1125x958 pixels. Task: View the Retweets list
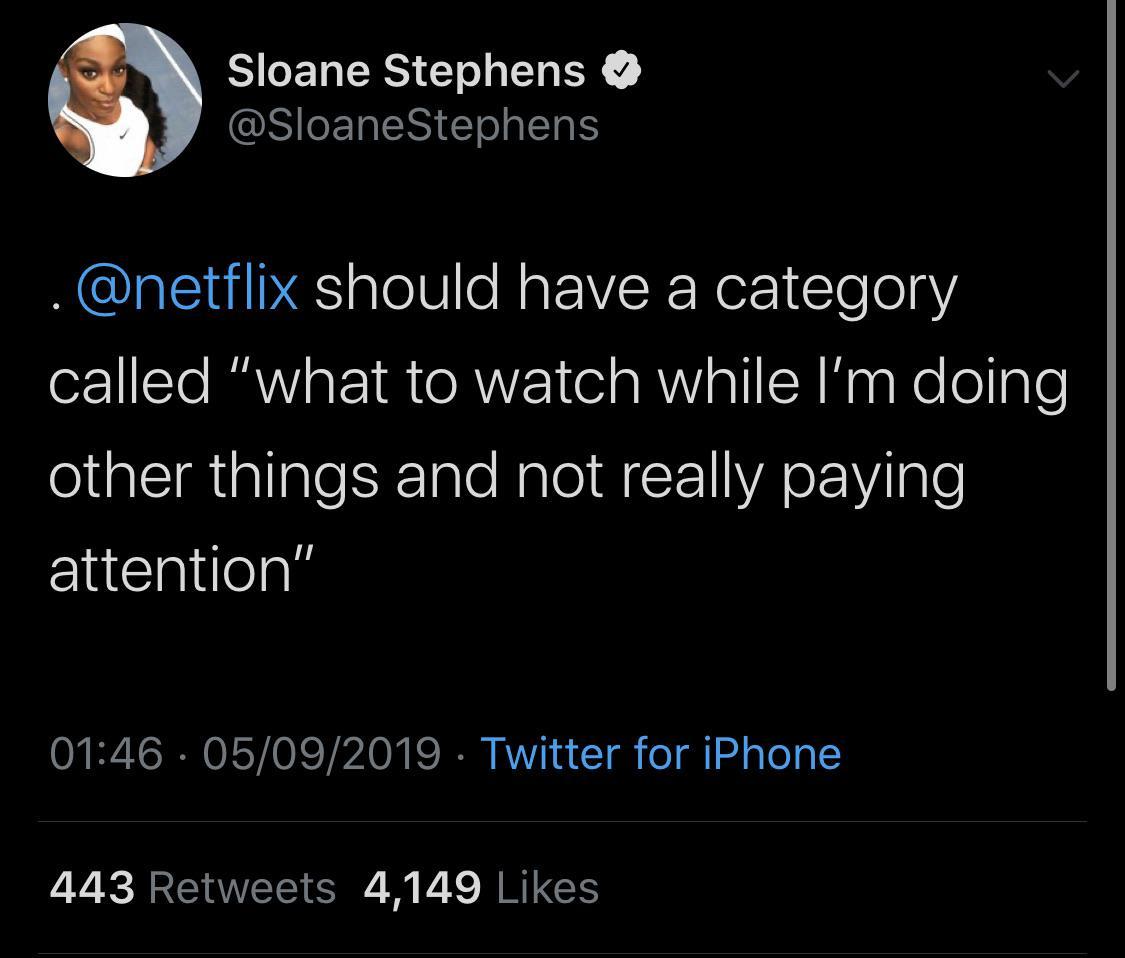242,887
